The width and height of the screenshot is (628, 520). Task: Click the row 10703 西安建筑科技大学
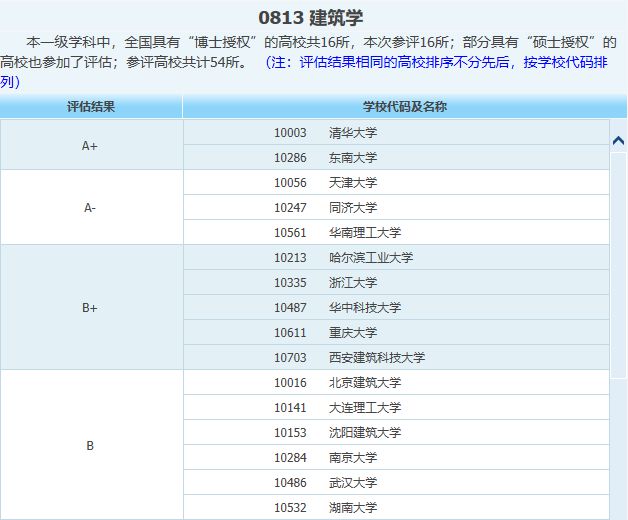396,357
